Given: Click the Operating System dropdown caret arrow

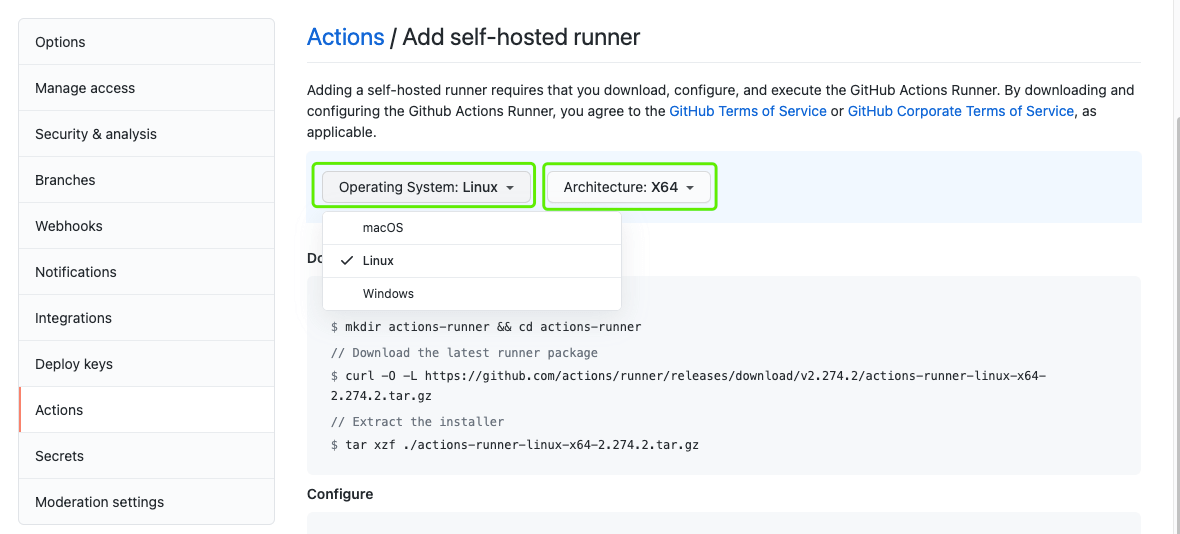Looking at the screenshot, I should [x=509, y=188].
